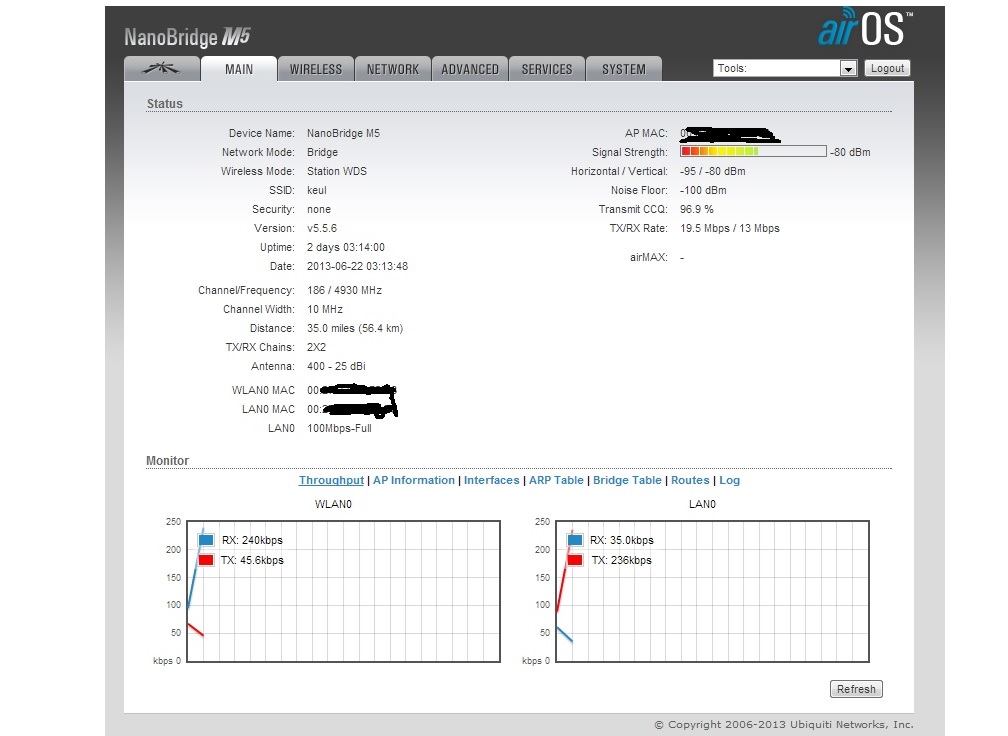The width and height of the screenshot is (1008, 736).
Task: Click the Noise Floor value -100 dBm
Action: pyautogui.click(x=703, y=190)
